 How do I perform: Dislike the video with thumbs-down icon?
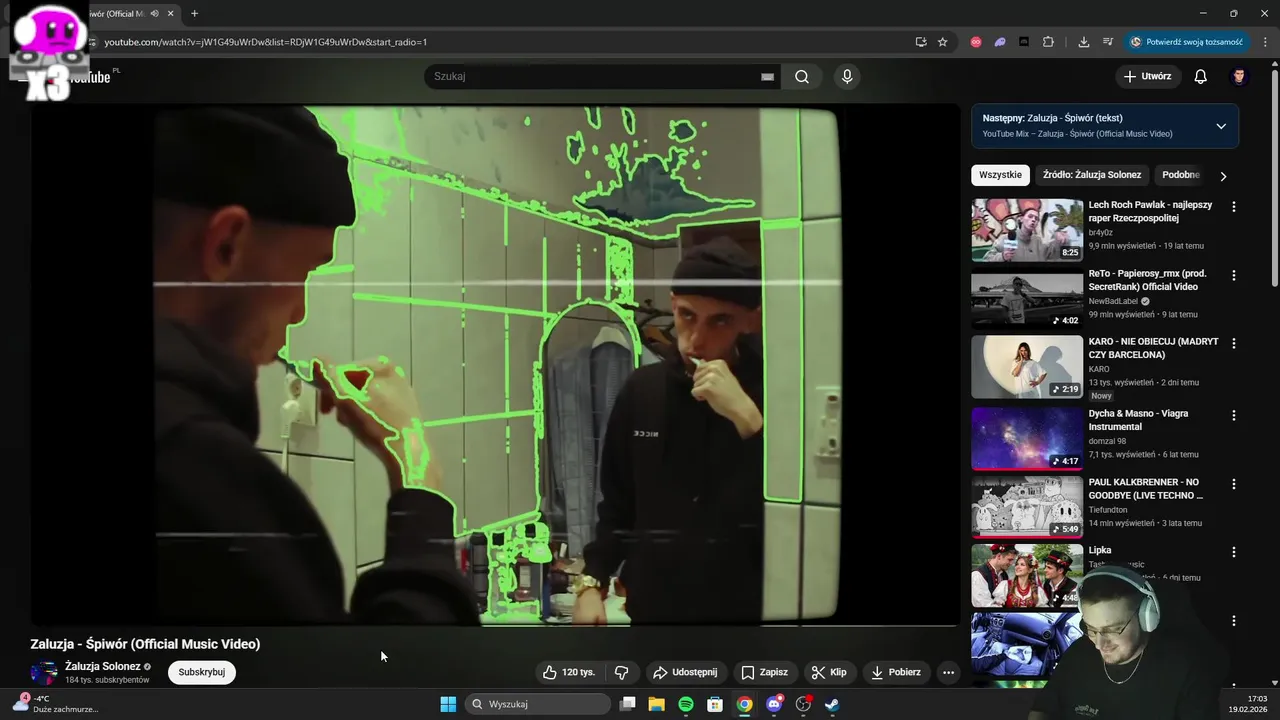point(621,672)
